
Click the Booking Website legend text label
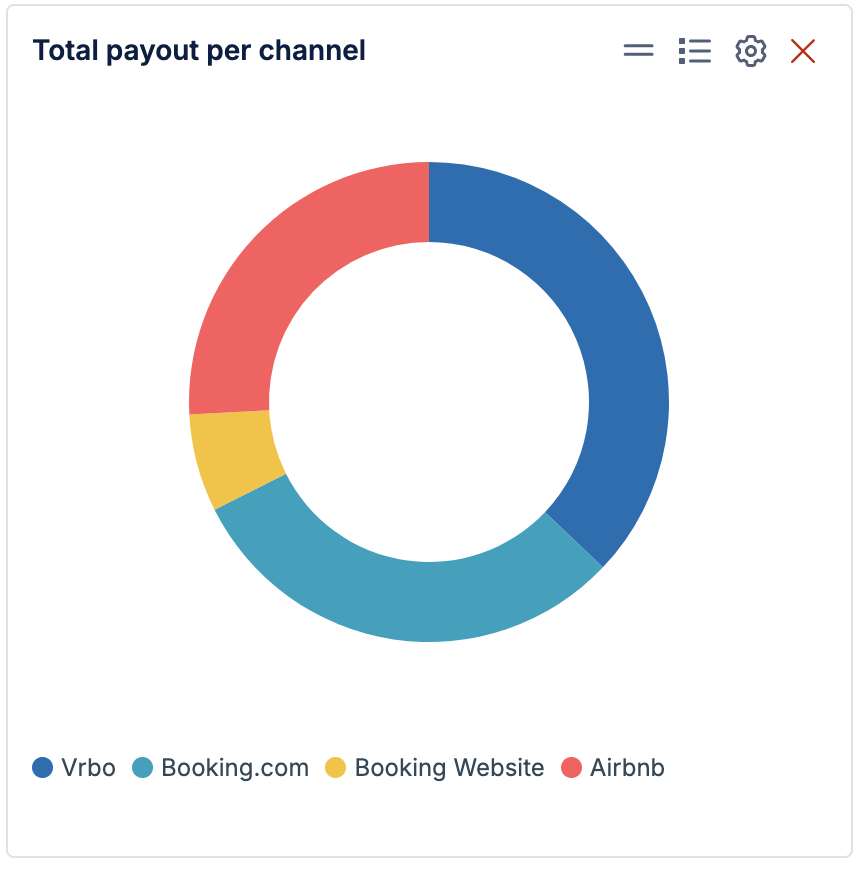click(449, 768)
